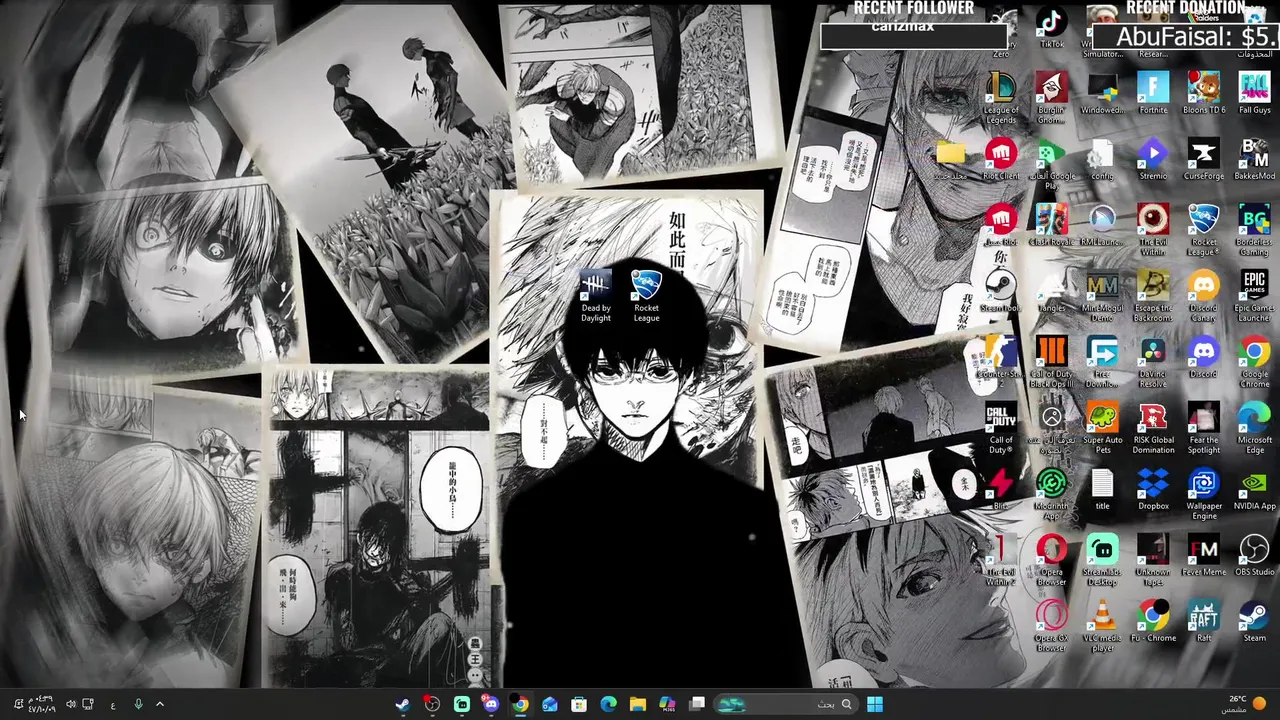Screen dimensions: 1280x720
Task: Launch the Steam desktop shortcut
Action: point(1254,622)
